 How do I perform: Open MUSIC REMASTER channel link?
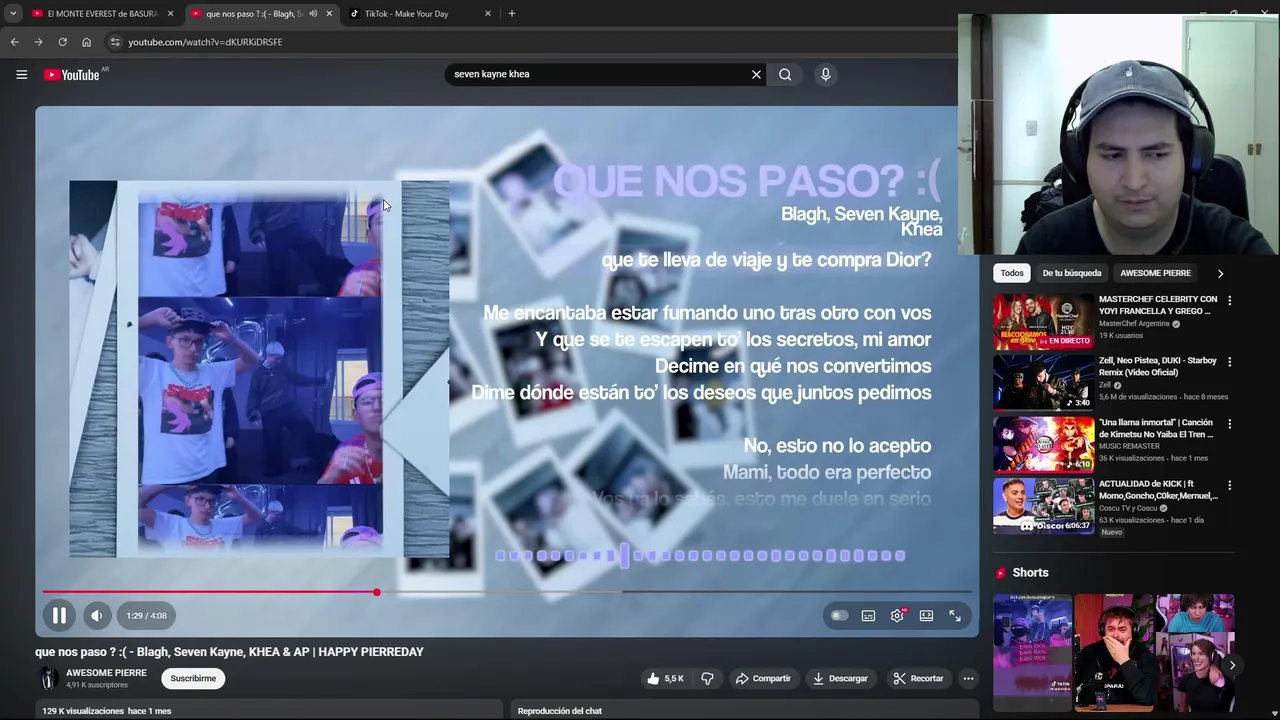(1129, 447)
